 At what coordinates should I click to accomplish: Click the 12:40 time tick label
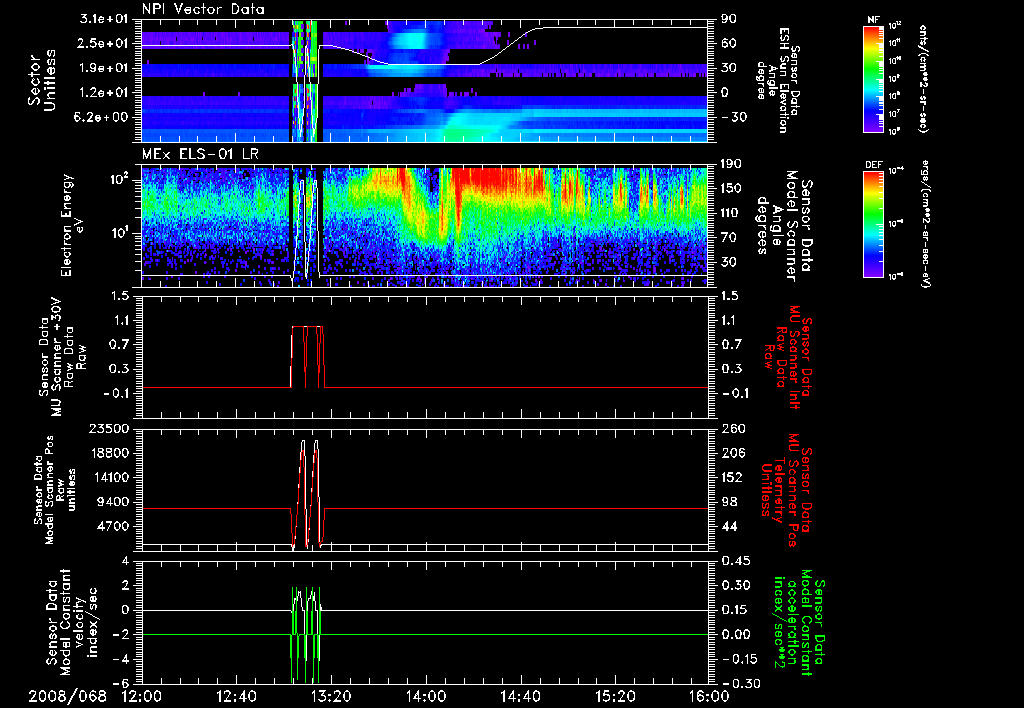point(236,696)
